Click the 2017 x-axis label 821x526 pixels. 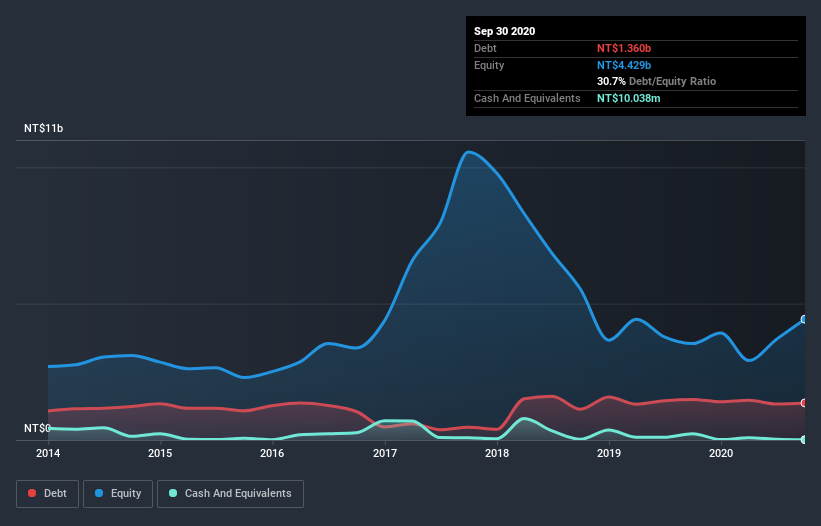click(385, 453)
